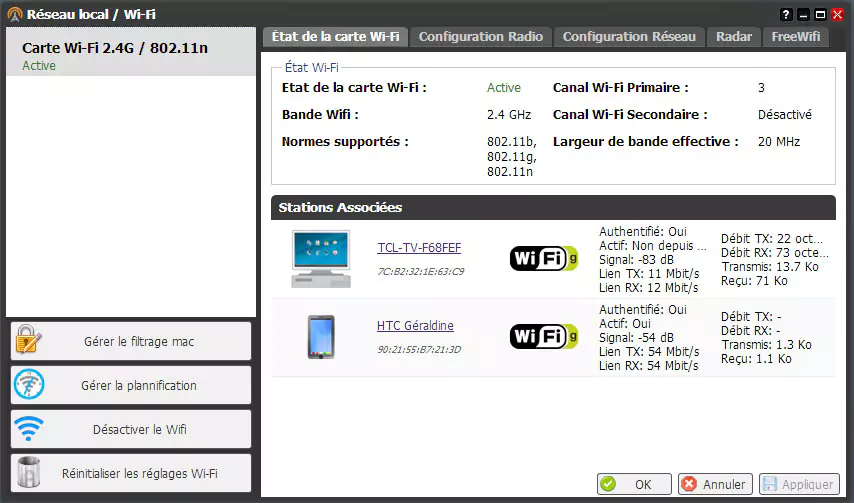Open the Configuration Radio tab
Screen dimensions: 854x503
pos(480,36)
